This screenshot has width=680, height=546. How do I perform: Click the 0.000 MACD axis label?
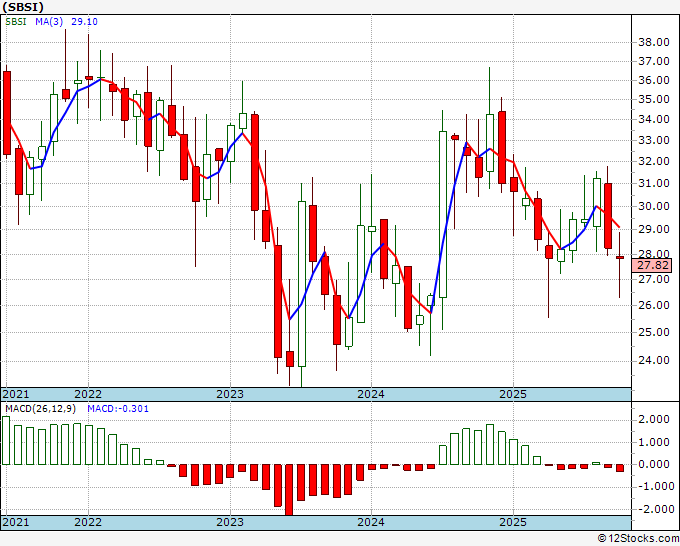(653, 464)
